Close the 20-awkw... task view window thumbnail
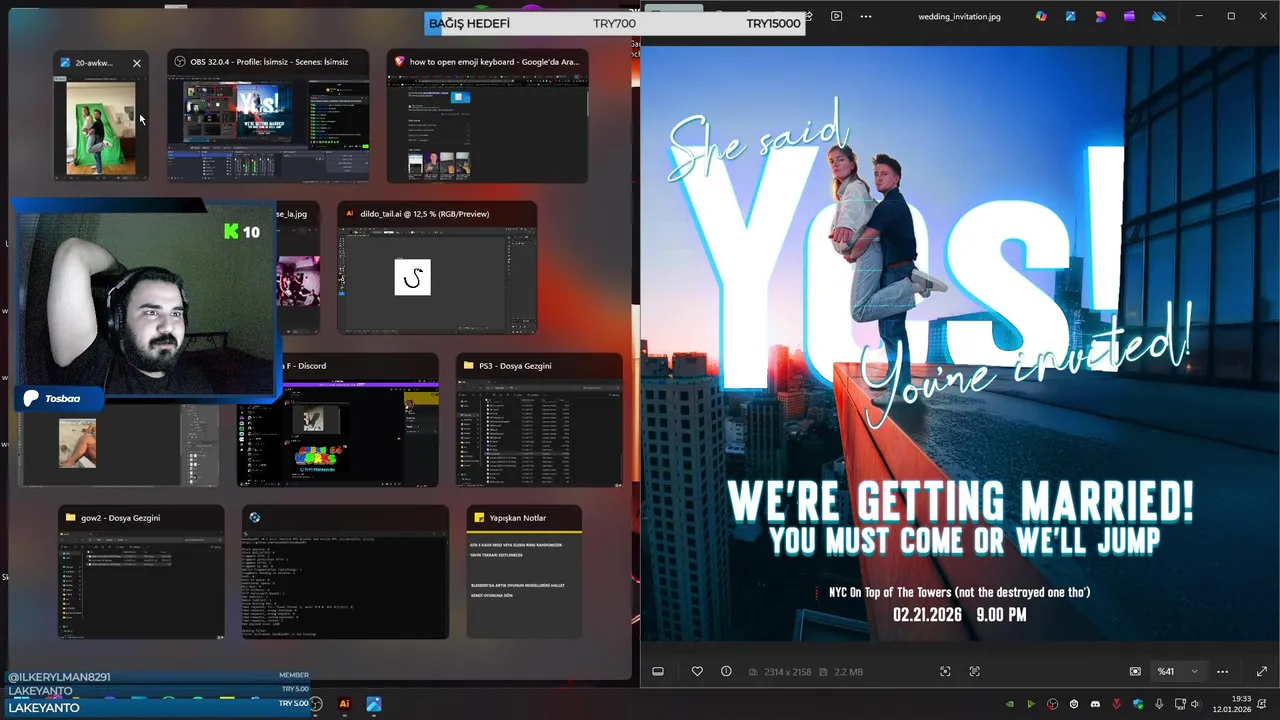 tap(137, 63)
